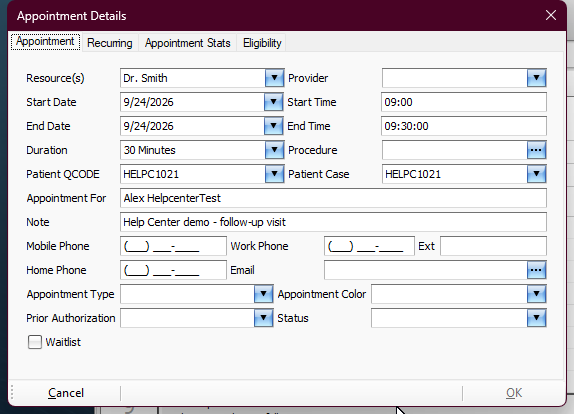Close the Appointment Details dialog
This screenshot has height=414, width=574.
(551, 15)
